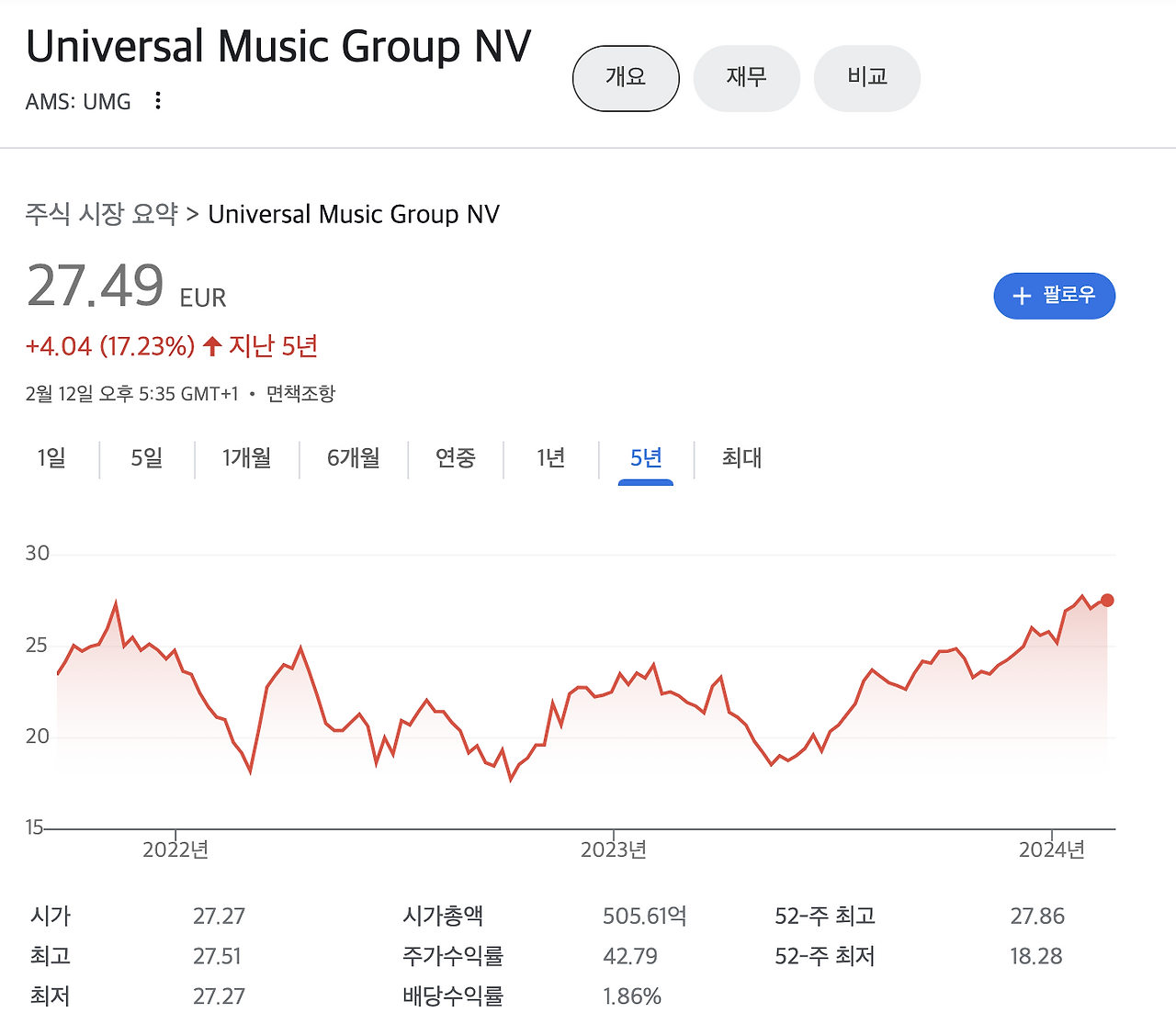Click the red upward arrow beside 지난 5년
Image resolution: width=1176 pixels, height=1035 pixels.
[210, 345]
